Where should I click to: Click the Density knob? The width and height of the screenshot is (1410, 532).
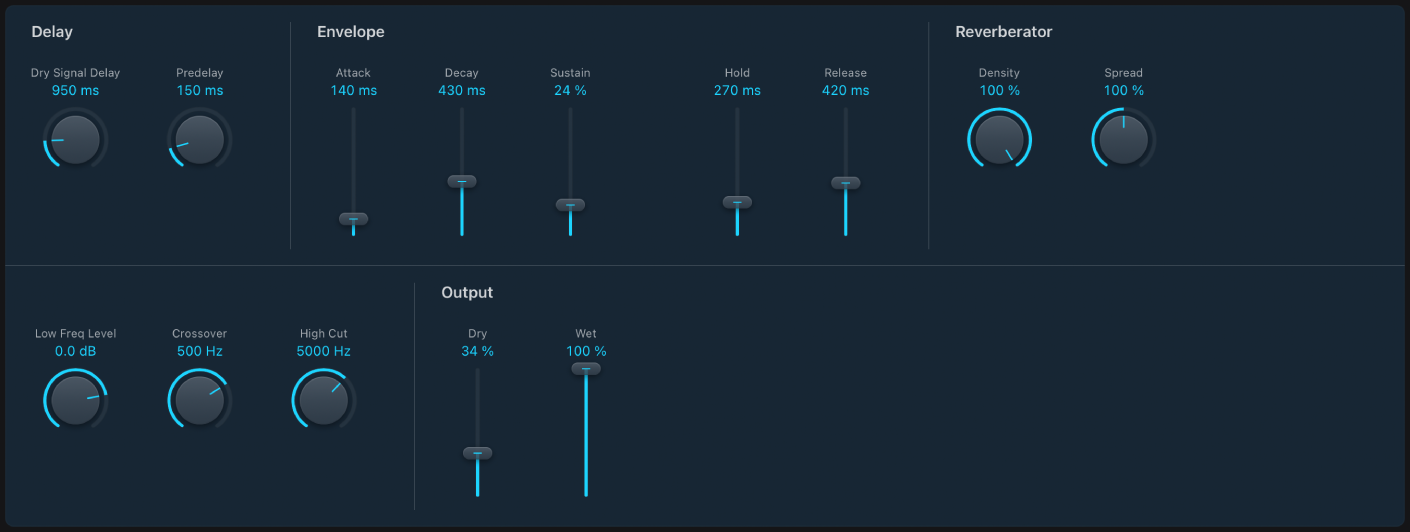[999, 139]
